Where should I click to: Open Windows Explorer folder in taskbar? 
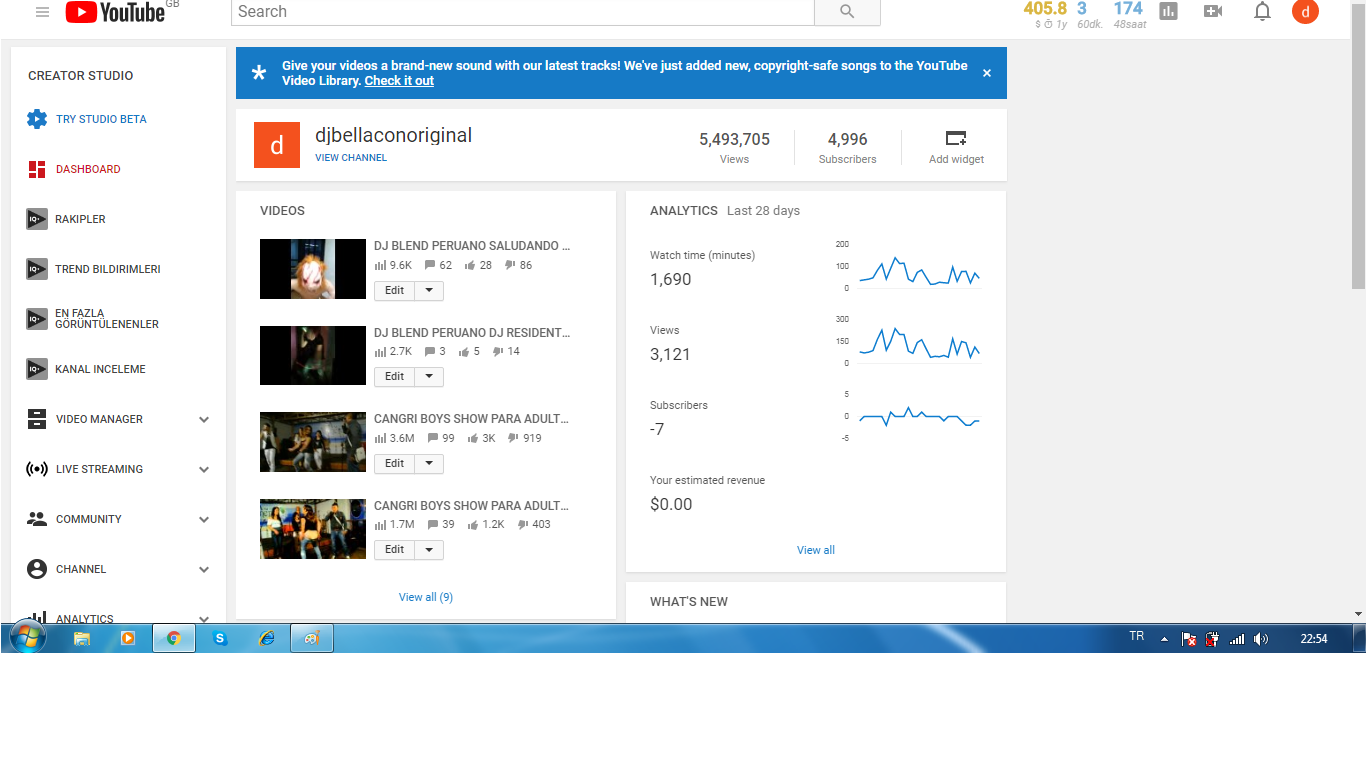pos(82,638)
